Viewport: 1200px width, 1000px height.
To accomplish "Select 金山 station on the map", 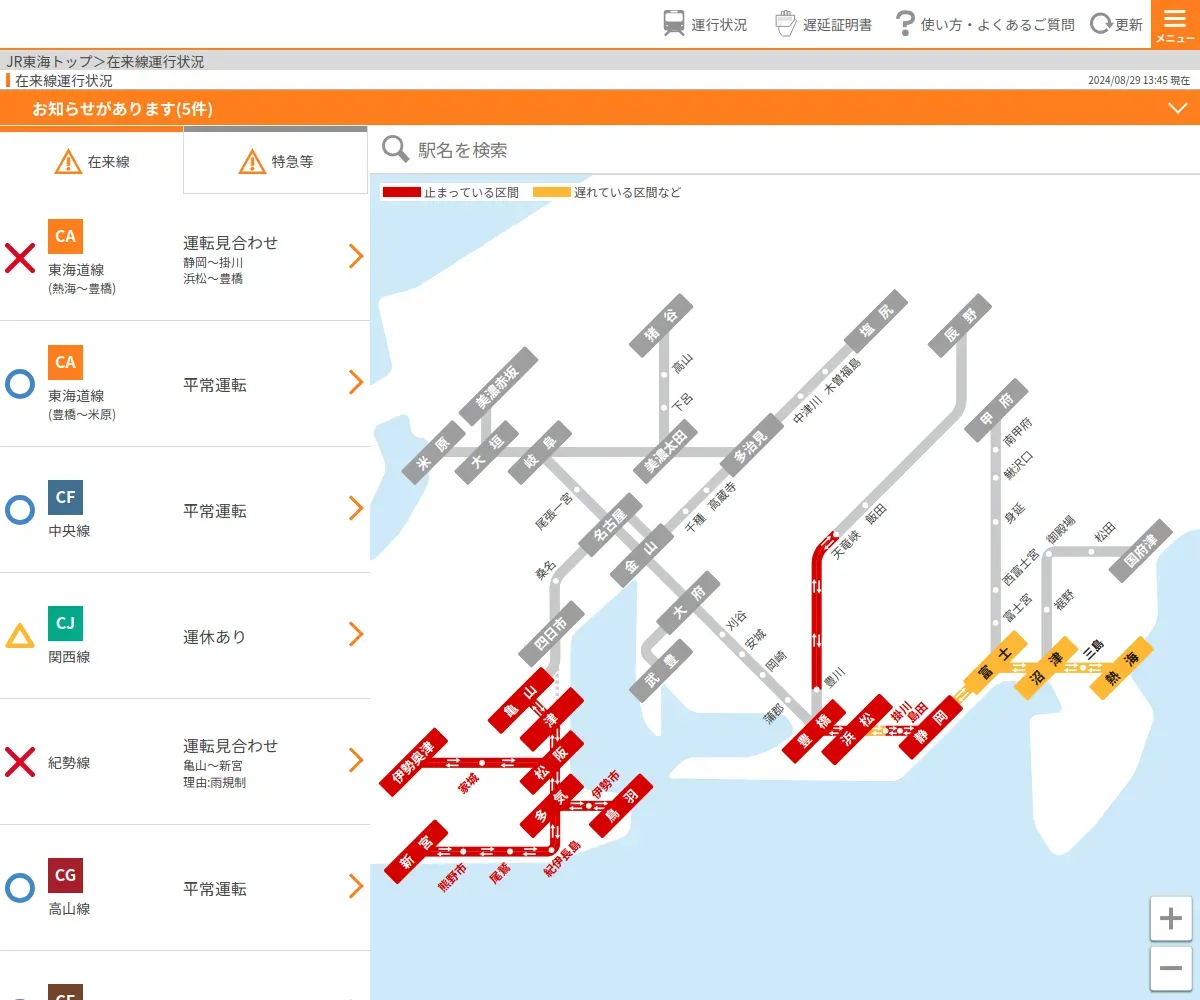I will (642, 555).
